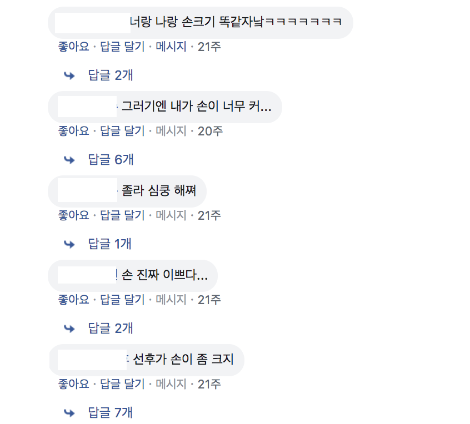Reply to 그러기엔 내가 손이 너무 커 comment
The width and height of the screenshot is (470, 424).
(122, 131)
